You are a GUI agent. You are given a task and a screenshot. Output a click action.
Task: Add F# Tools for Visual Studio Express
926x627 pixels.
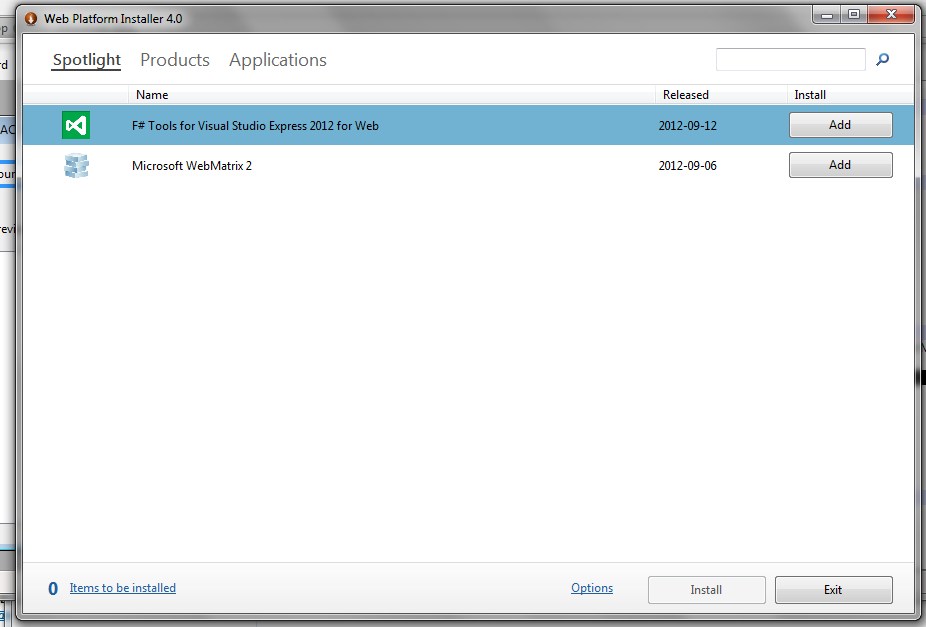click(x=840, y=125)
